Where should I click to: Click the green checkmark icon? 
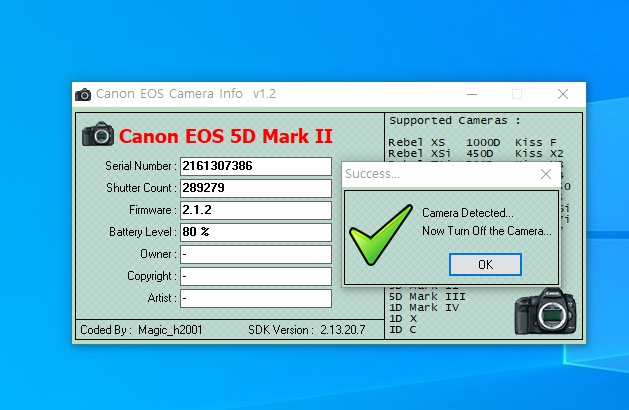tap(381, 235)
